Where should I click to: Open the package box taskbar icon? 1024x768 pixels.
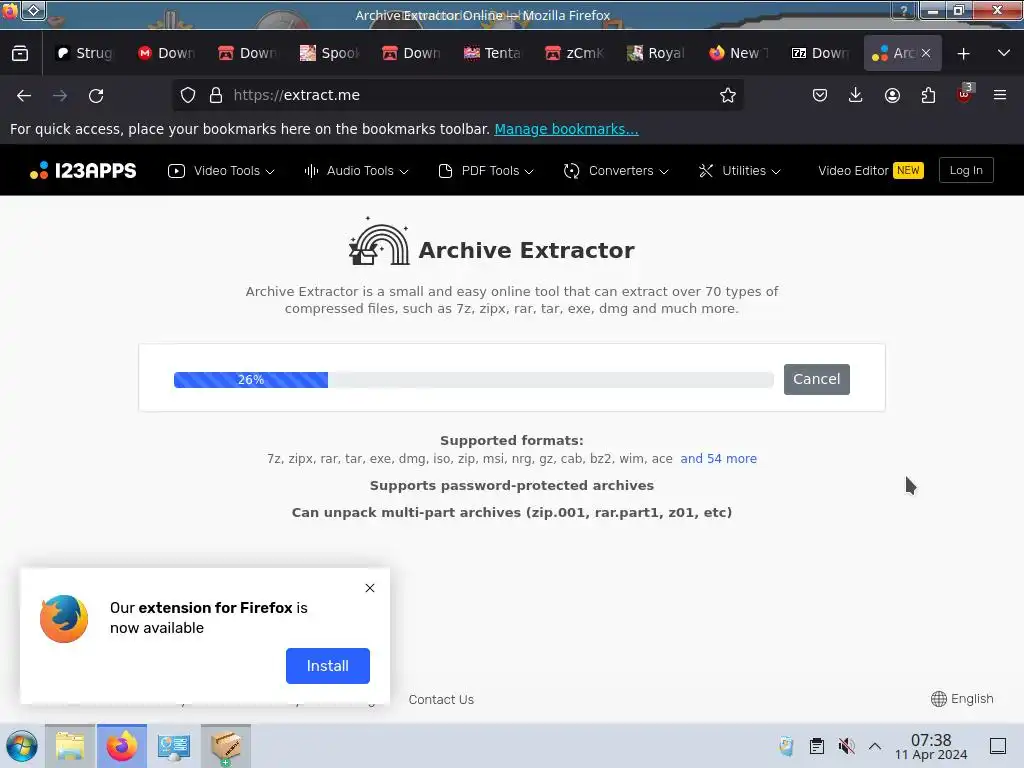(x=226, y=746)
